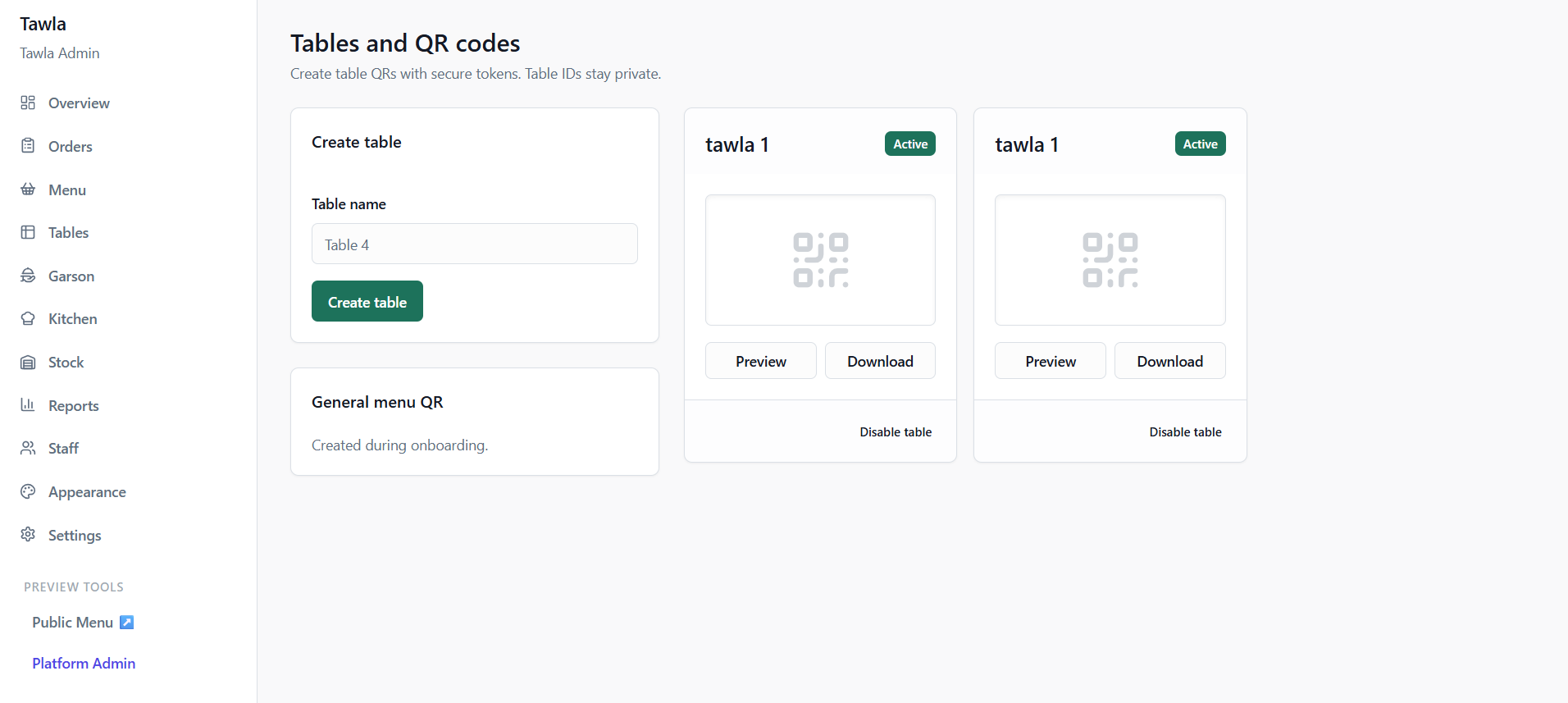Screen dimensions: 1568x703
Task: Click the "Tawla" brand name in sidebar
Action: (x=43, y=24)
